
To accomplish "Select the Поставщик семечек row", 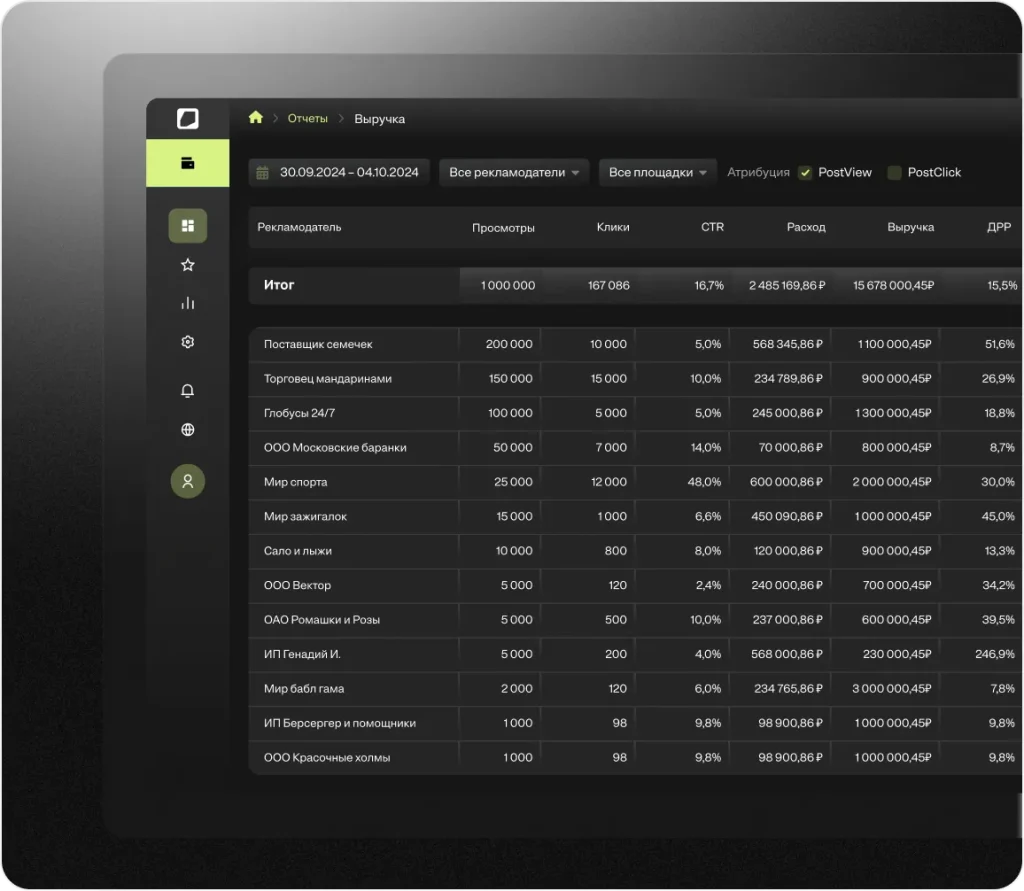I will pos(318,344).
